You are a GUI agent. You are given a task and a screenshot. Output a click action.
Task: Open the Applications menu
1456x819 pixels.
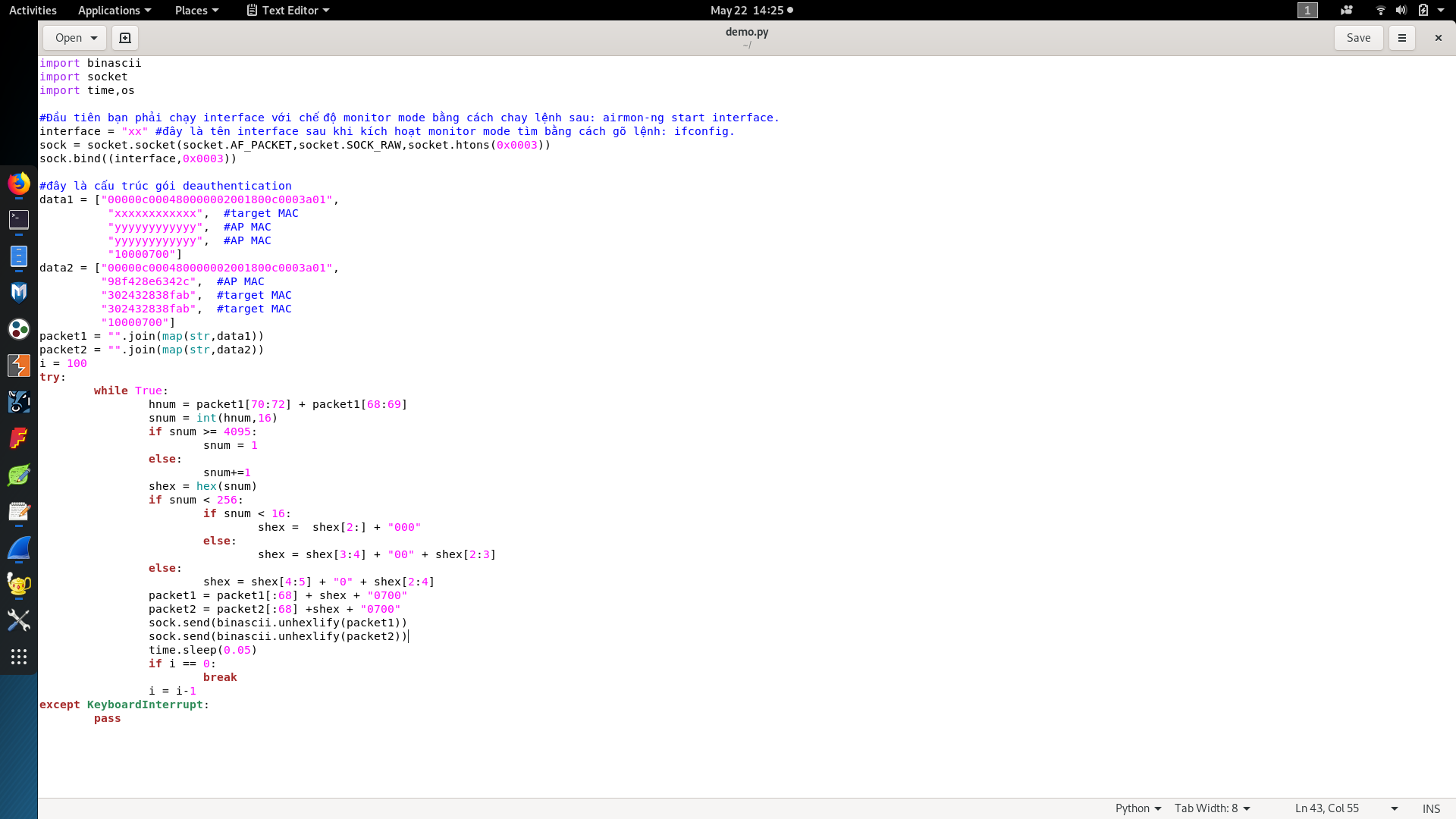(115, 10)
